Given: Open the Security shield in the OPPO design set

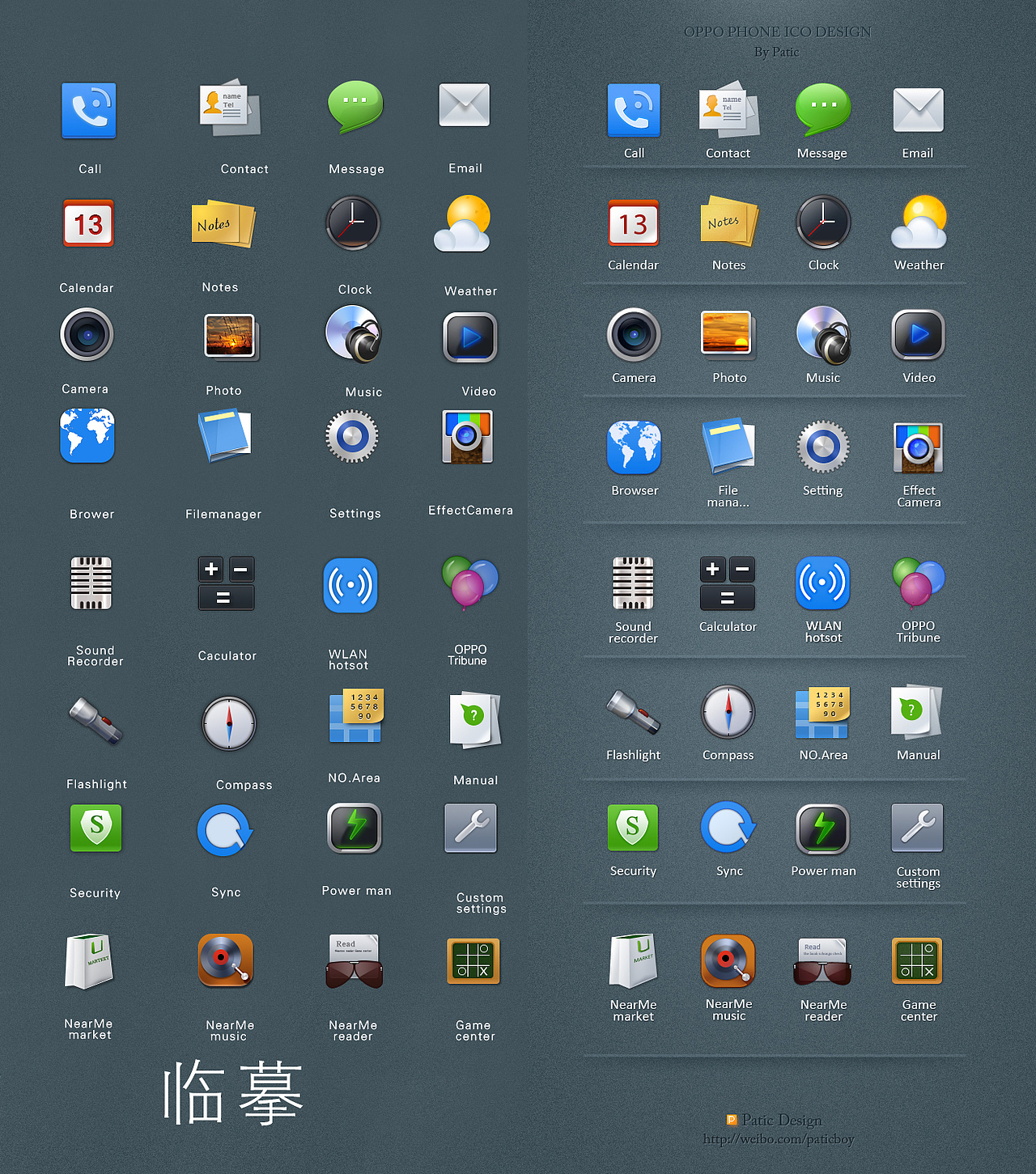Looking at the screenshot, I should 633,828.
